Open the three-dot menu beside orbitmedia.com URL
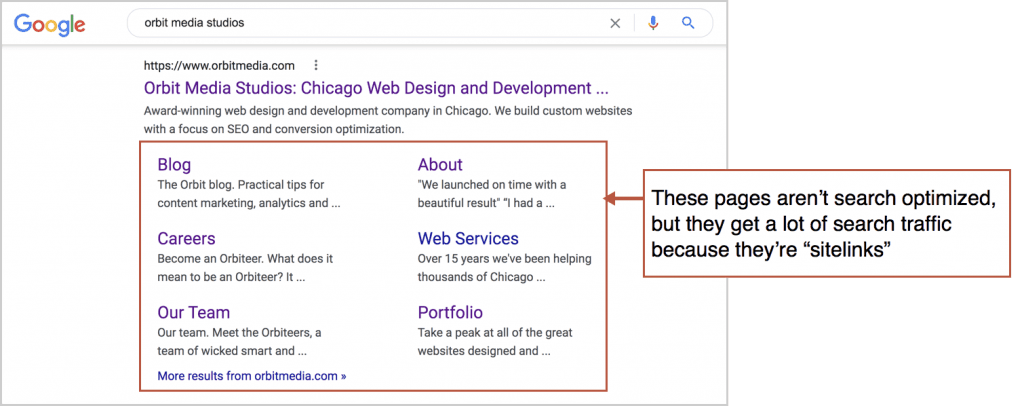Image resolution: width=1024 pixels, height=406 pixels. pyautogui.click(x=316, y=65)
